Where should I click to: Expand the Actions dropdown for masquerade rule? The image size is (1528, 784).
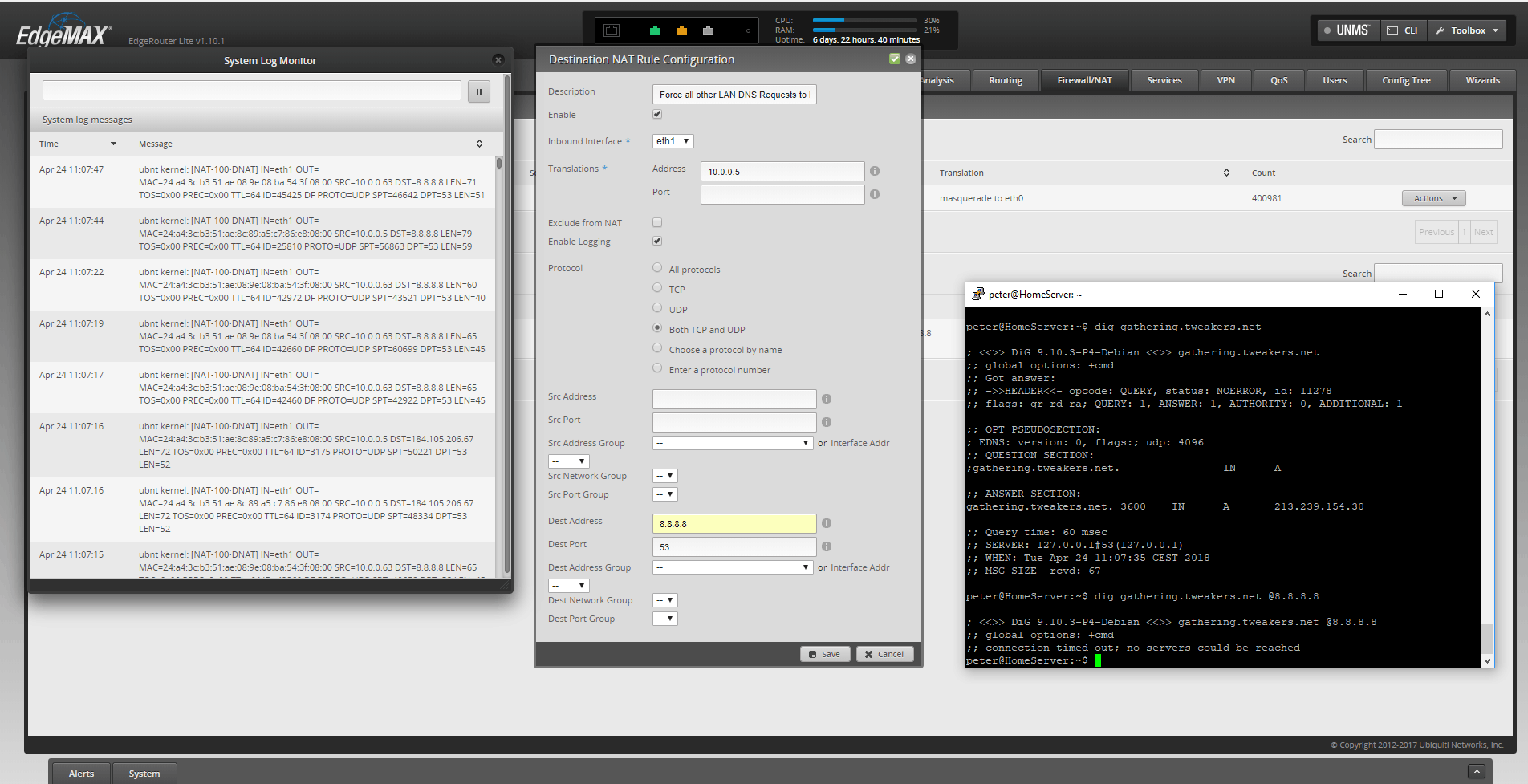(1433, 198)
